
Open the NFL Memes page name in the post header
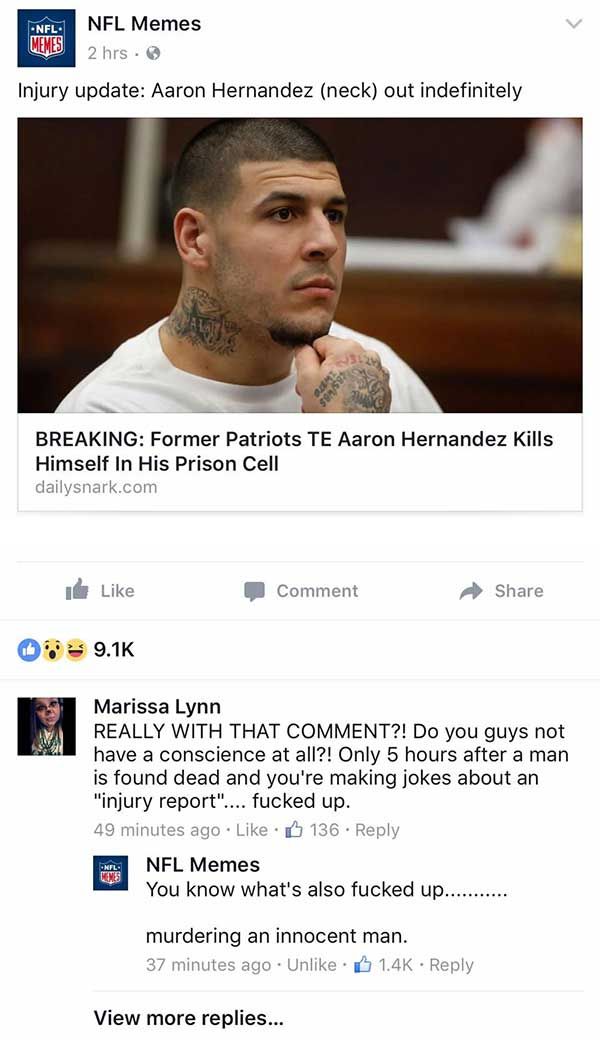(x=144, y=23)
